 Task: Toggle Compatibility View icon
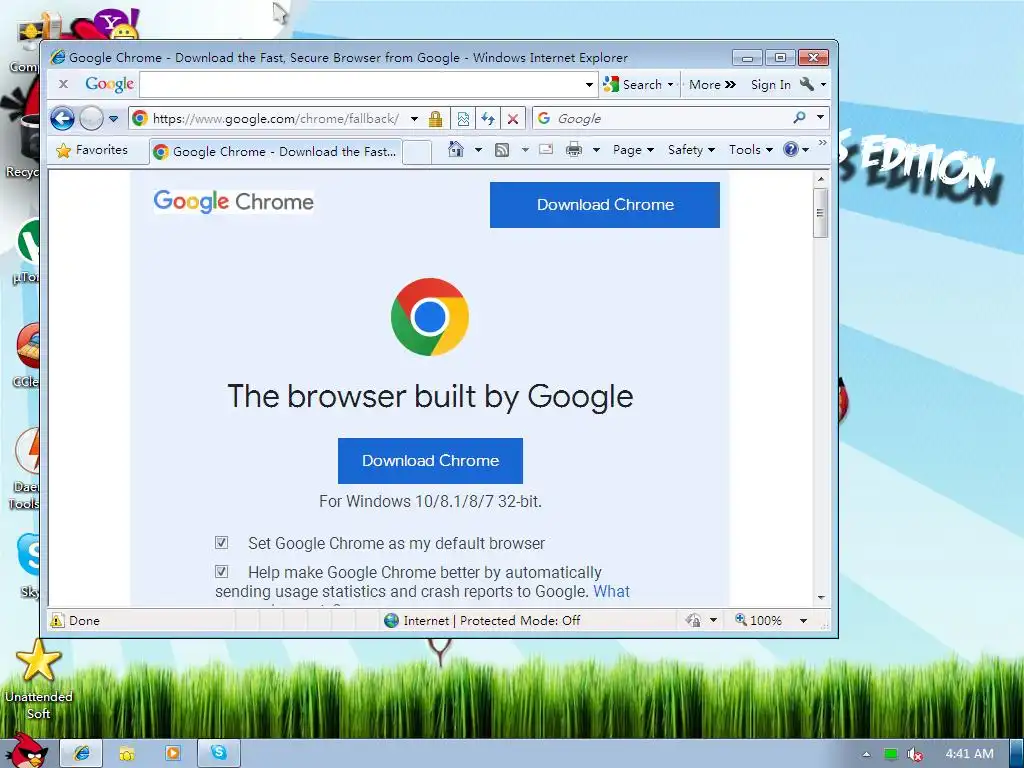pyautogui.click(x=463, y=118)
